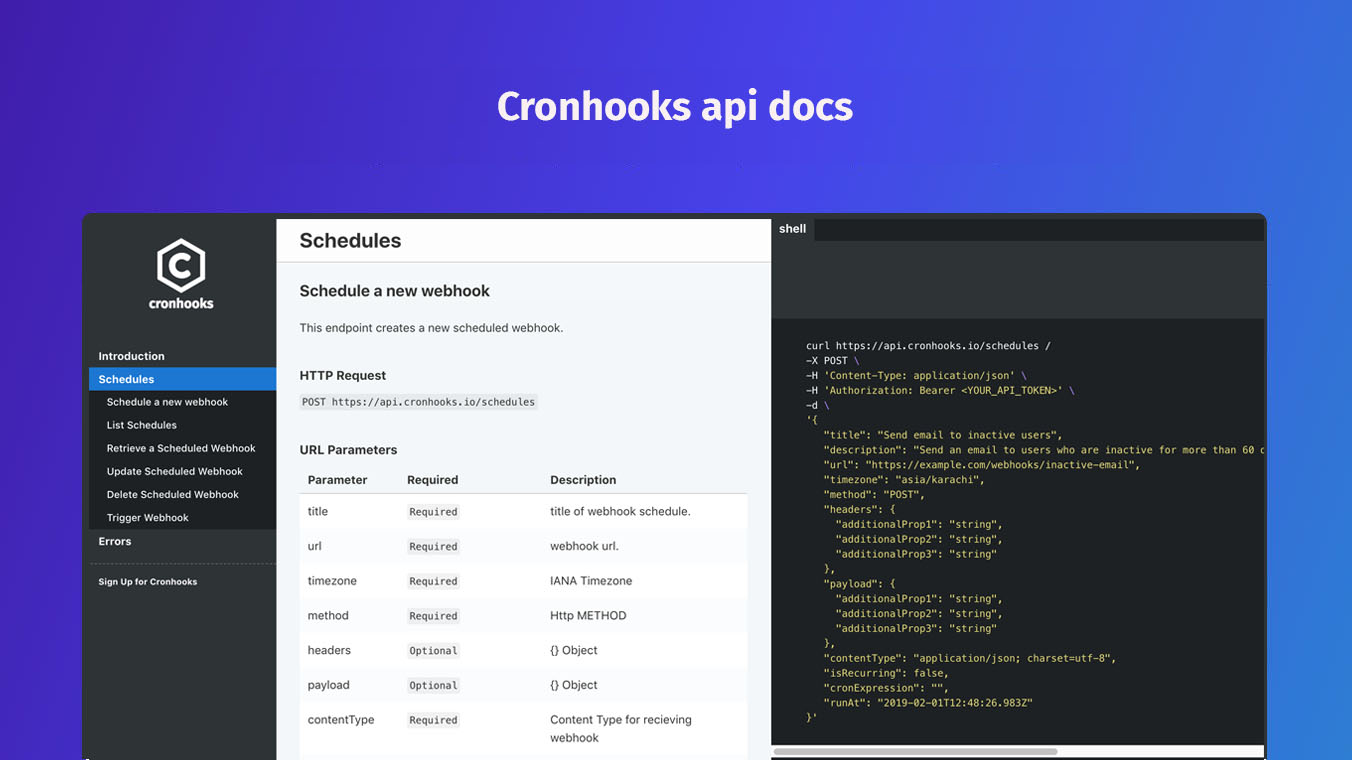Click the Cronhooks hexagon logo icon
This screenshot has width=1352, height=760.
181,265
